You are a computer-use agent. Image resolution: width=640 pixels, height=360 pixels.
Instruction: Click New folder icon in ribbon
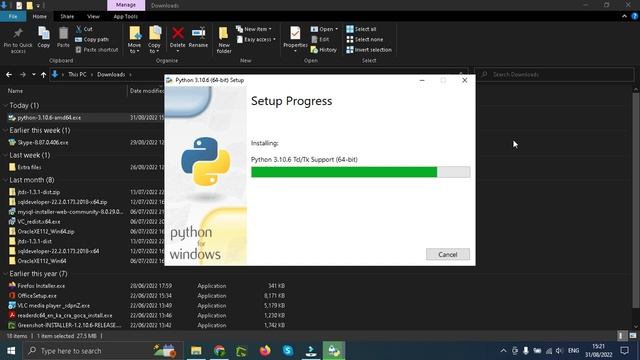(224, 34)
